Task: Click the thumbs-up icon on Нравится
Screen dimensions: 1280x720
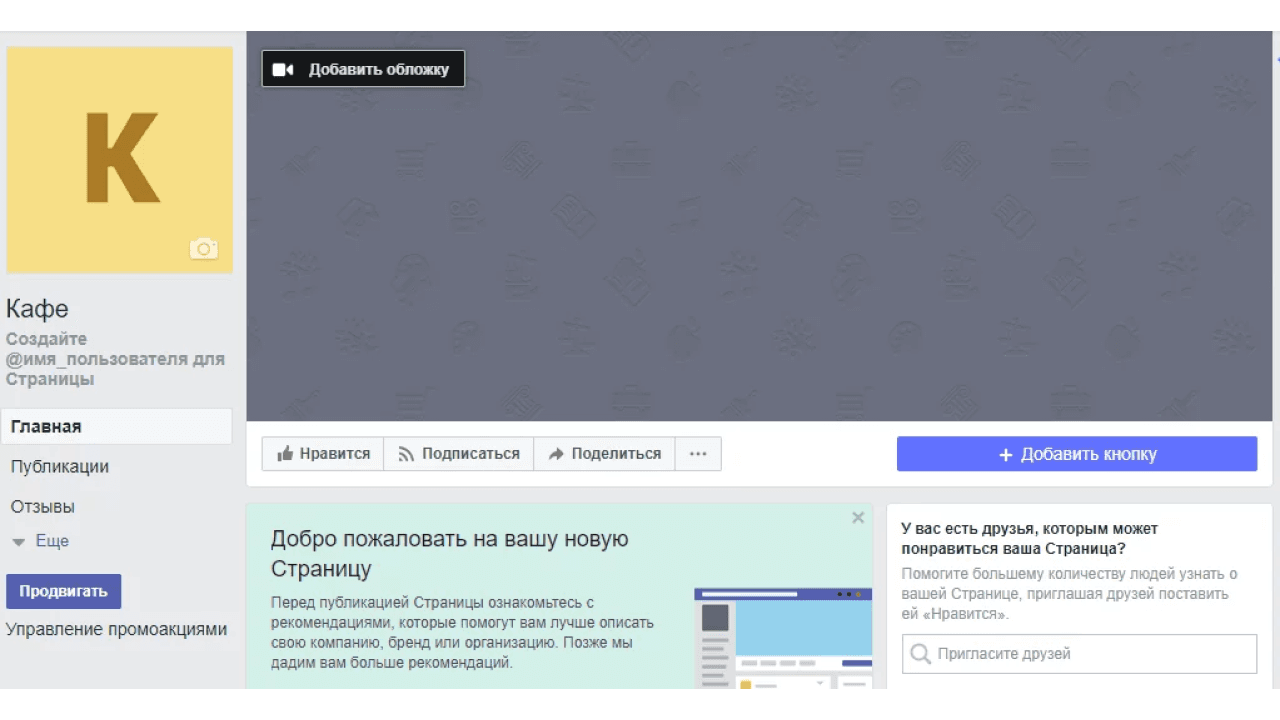Action: click(x=285, y=454)
